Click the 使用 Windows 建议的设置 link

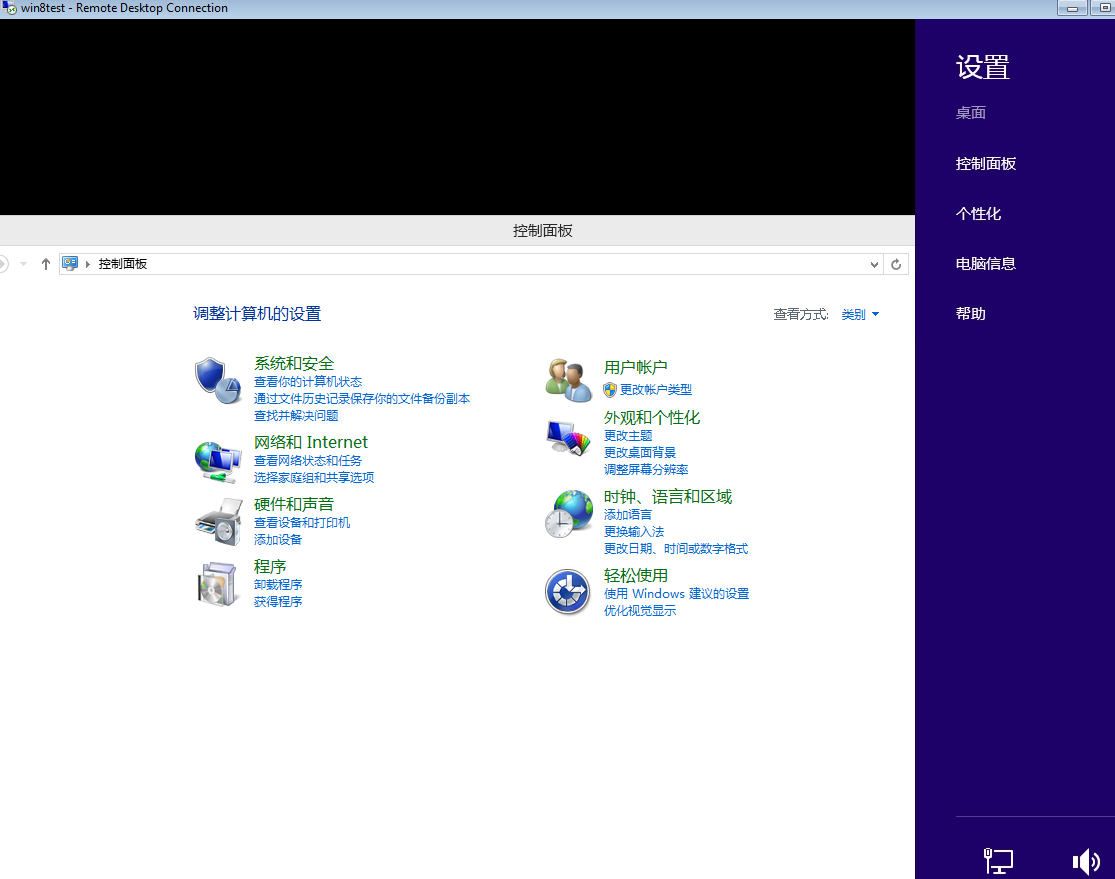[676, 593]
